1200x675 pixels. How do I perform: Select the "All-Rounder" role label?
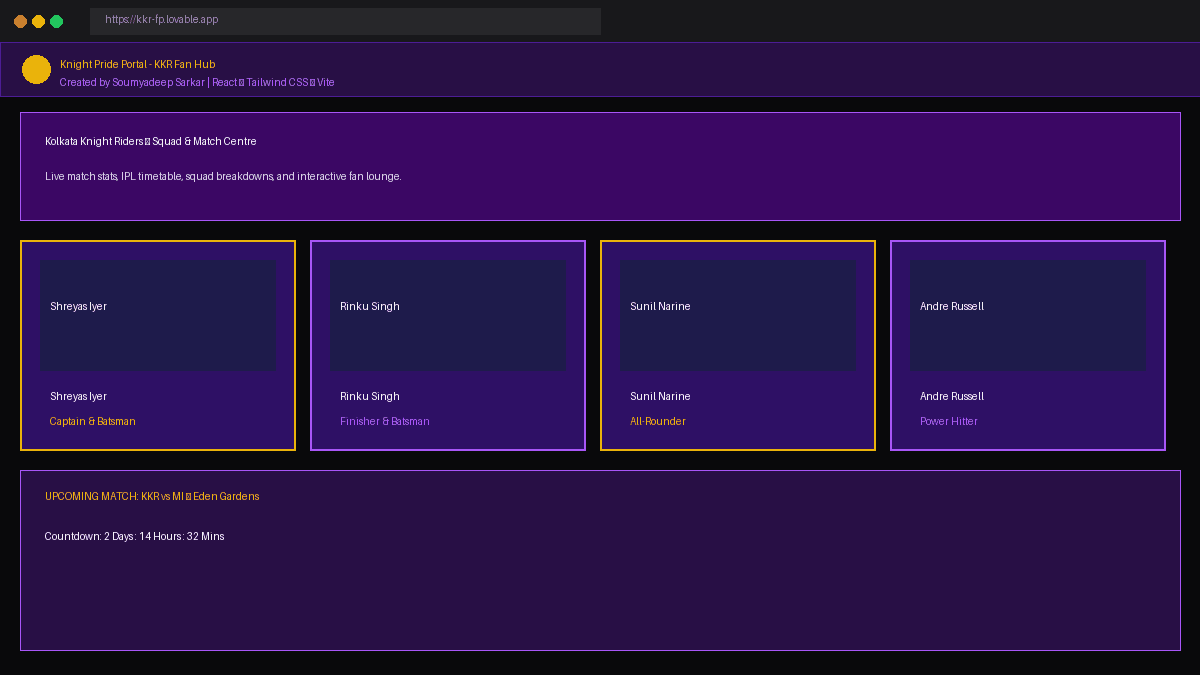pyautogui.click(x=658, y=421)
